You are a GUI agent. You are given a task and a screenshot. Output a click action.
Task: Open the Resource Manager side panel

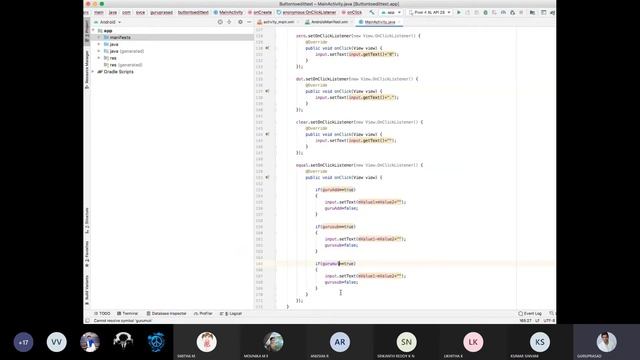pyautogui.click(x=87, y=70)
